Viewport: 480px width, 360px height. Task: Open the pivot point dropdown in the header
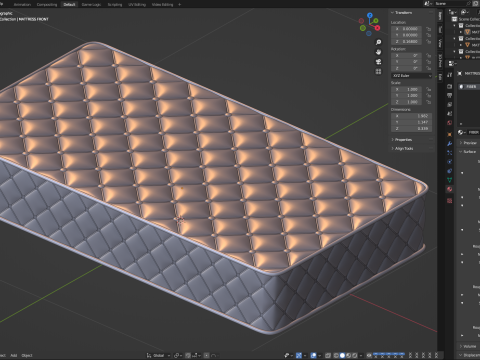177,355
